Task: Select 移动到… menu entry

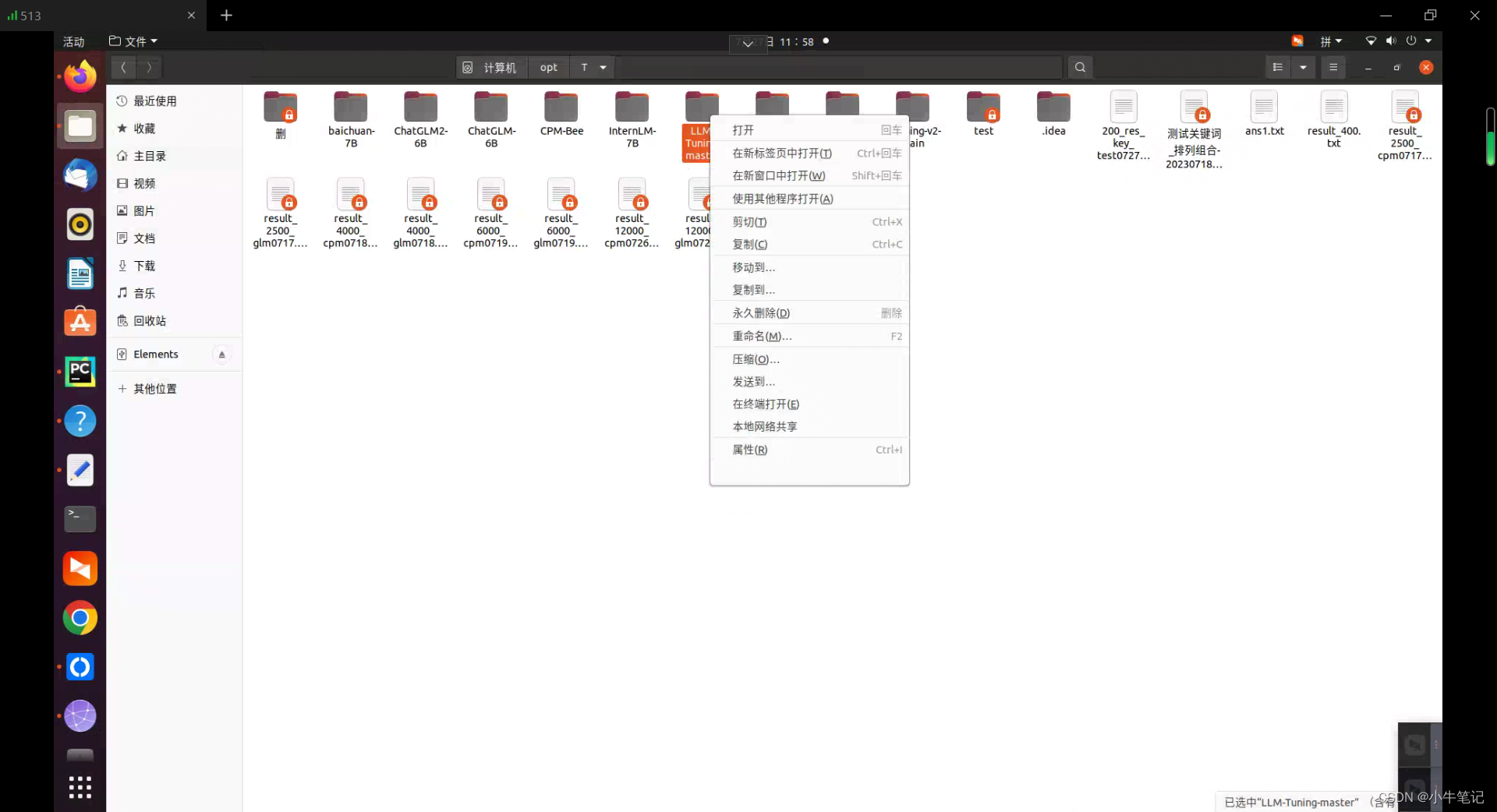Action: click(x=809, y=267)
